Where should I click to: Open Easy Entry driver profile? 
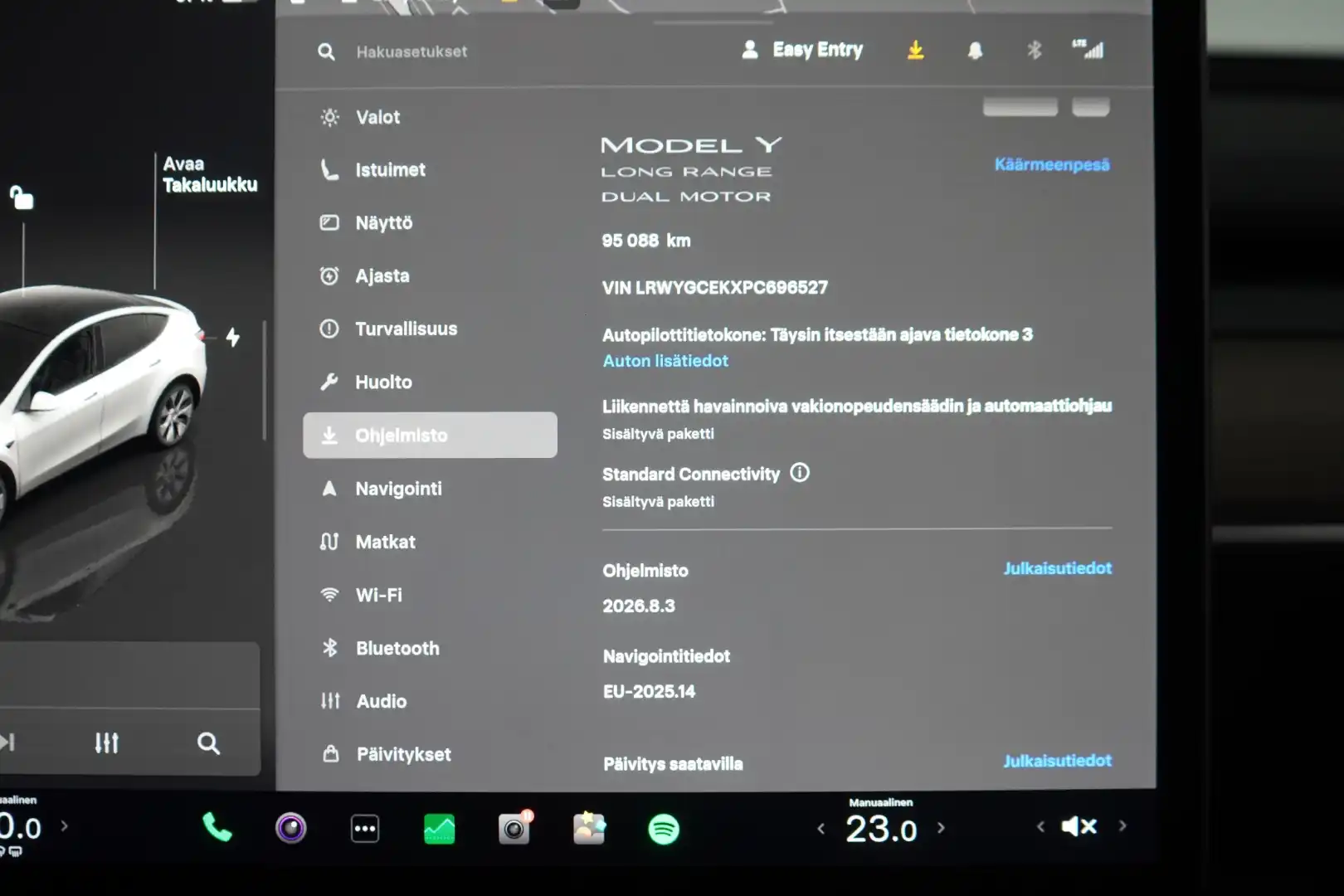pos(801,50)
